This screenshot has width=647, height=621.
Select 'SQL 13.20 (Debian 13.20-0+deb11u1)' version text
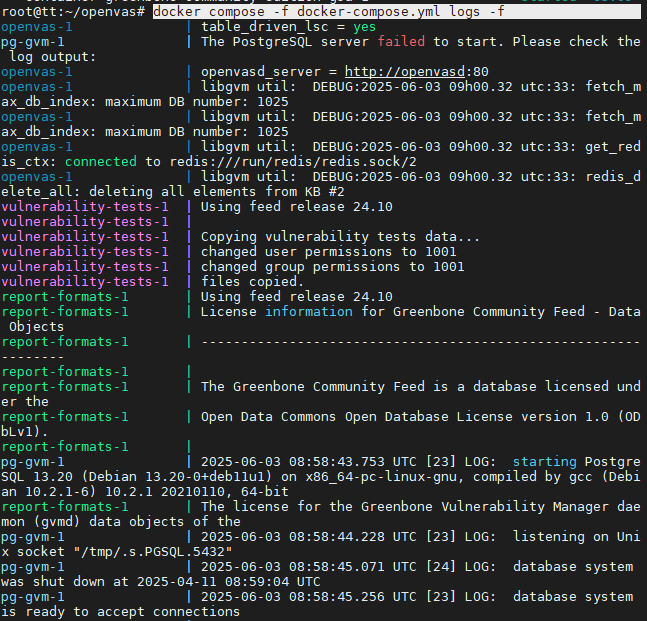click(x=137, y=477)
